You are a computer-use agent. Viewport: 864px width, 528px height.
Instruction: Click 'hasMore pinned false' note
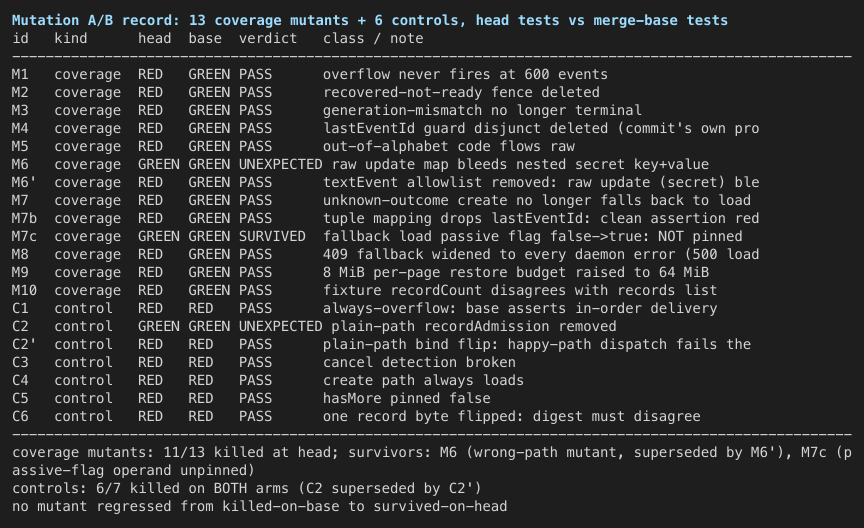(x=407, y=398)
